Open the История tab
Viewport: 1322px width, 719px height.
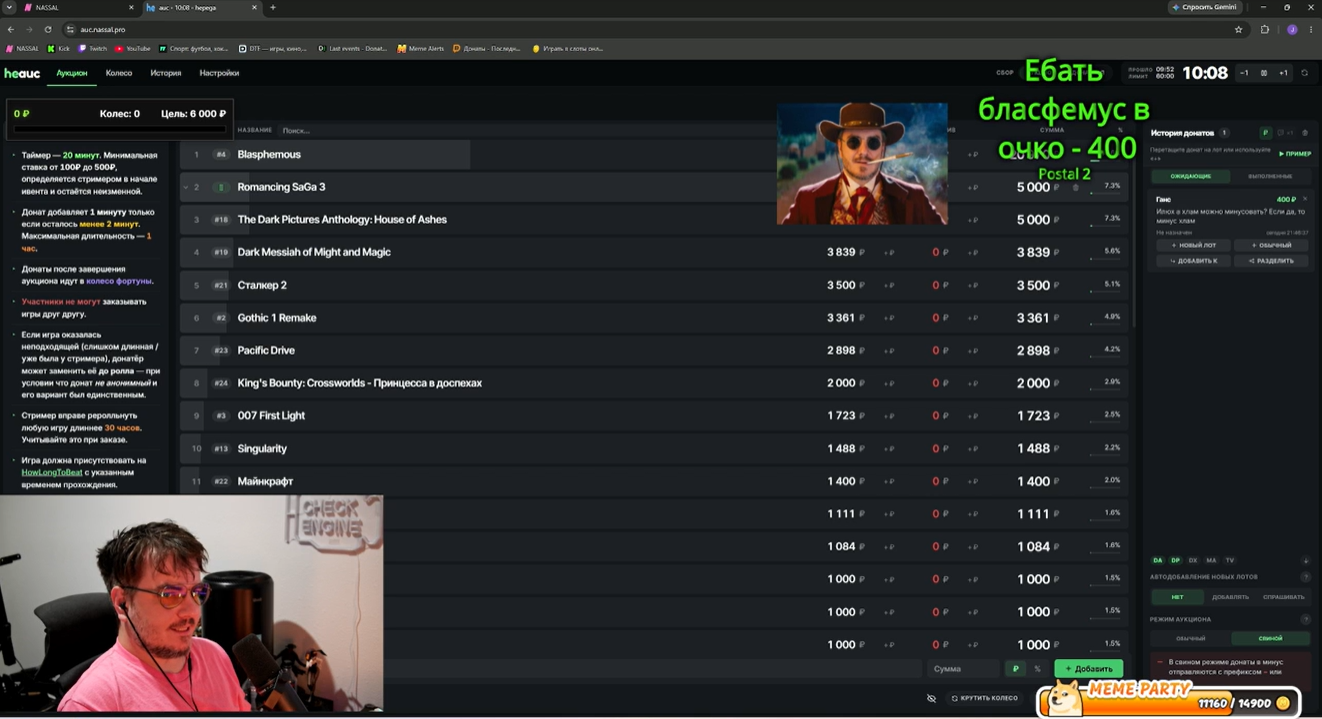click(x=166, y=73)
